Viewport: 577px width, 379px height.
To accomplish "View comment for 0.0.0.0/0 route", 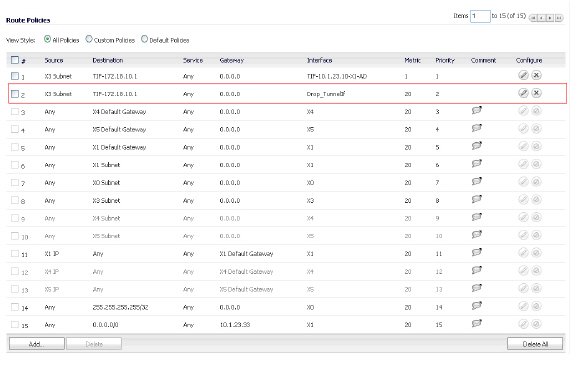I will [x=477, y=323].
